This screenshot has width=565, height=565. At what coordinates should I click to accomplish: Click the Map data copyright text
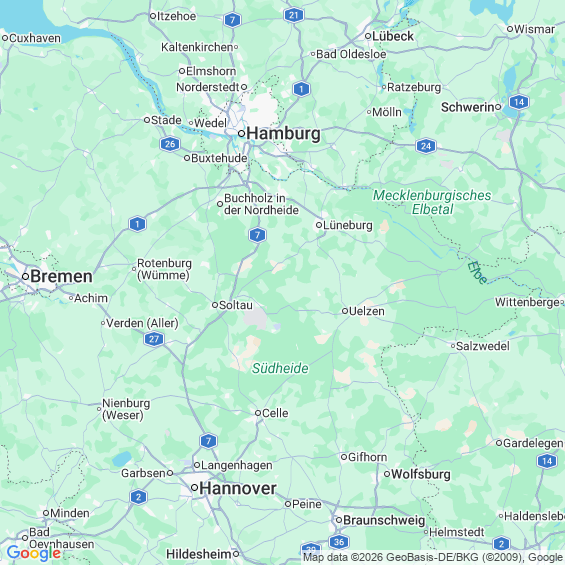(x=433, y=557)
